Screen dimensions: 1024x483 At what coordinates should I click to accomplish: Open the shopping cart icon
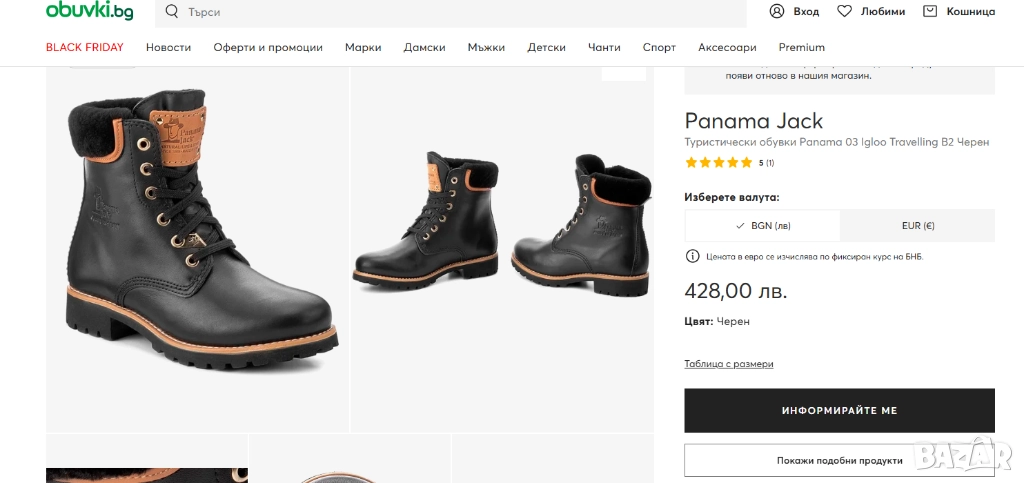[x=930, y=12]
